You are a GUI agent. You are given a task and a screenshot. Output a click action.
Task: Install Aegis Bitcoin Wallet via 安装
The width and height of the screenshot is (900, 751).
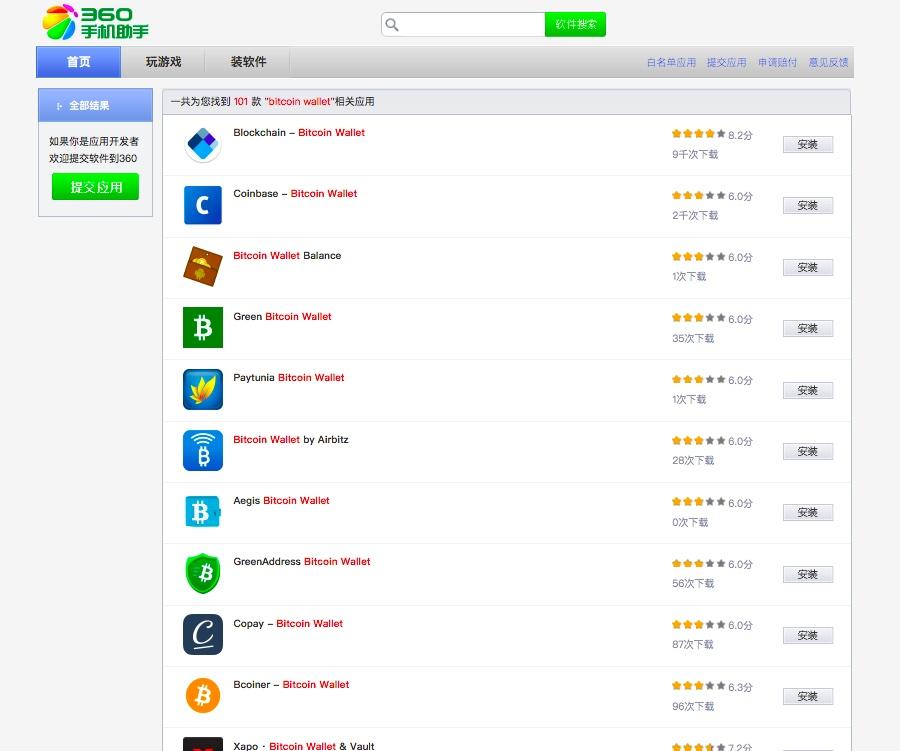[808, 512]
